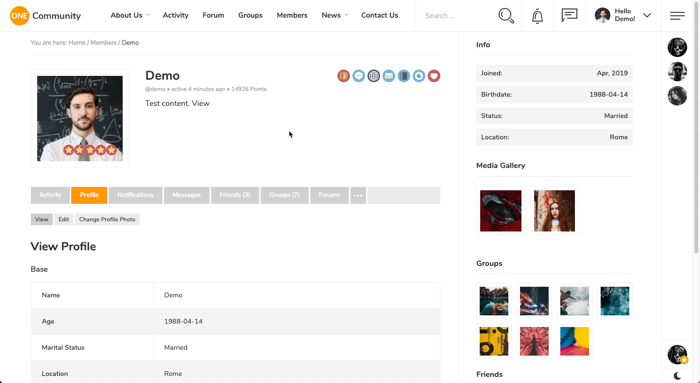Click the View link after Test content
The height and width of the screenshot is (383, 700).
point(200,103)
